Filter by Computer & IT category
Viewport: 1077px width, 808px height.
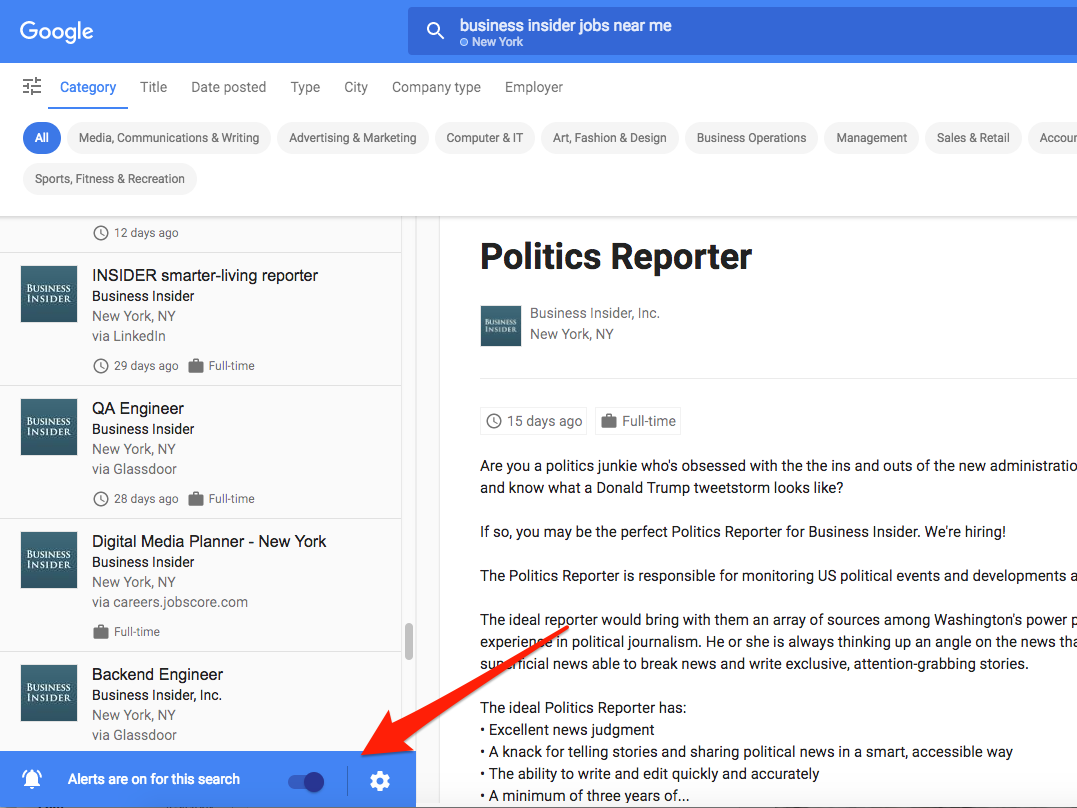pos(485,137)
